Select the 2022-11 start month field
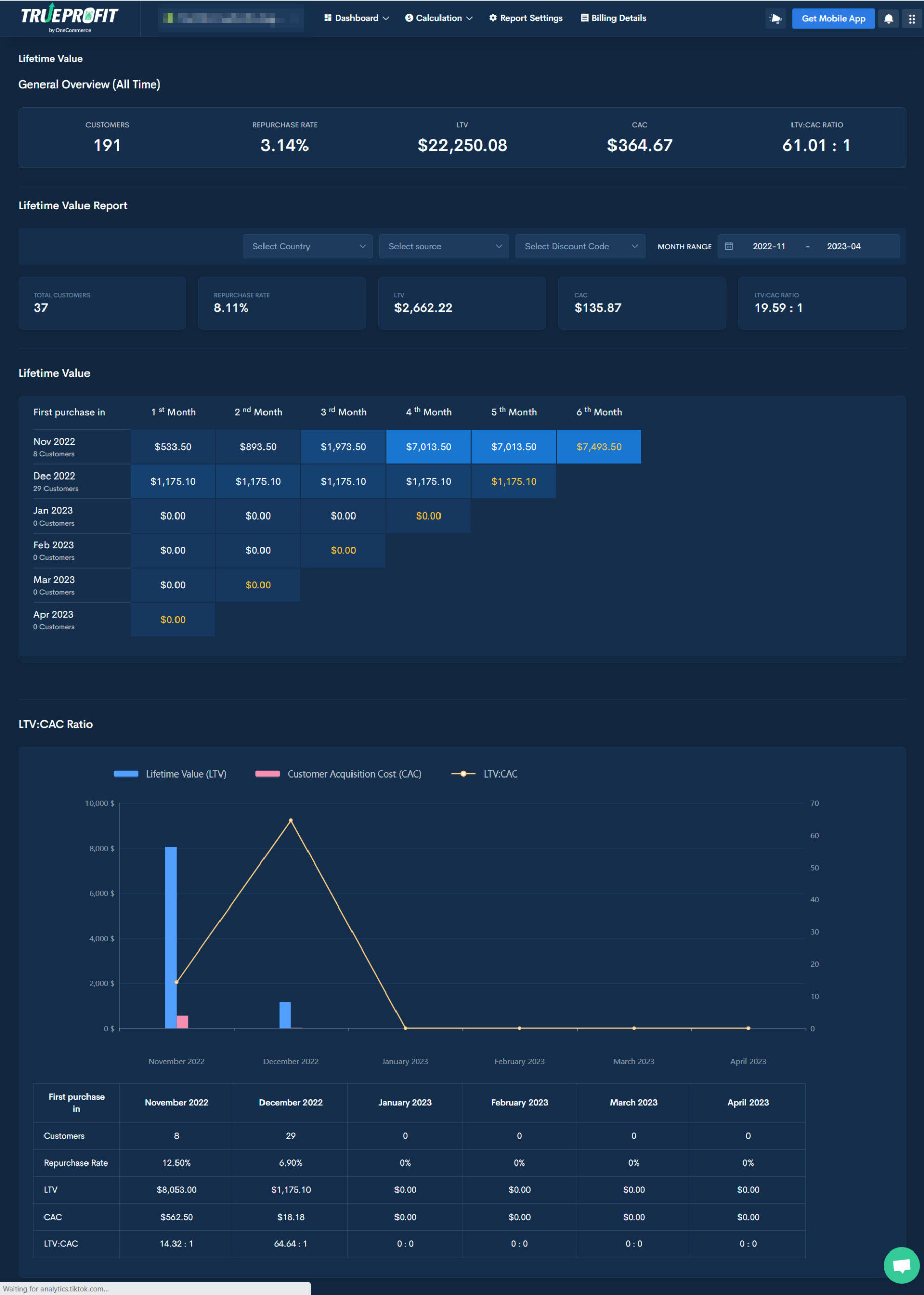This screenshot has height=1295, width=924. click(768, 246)
